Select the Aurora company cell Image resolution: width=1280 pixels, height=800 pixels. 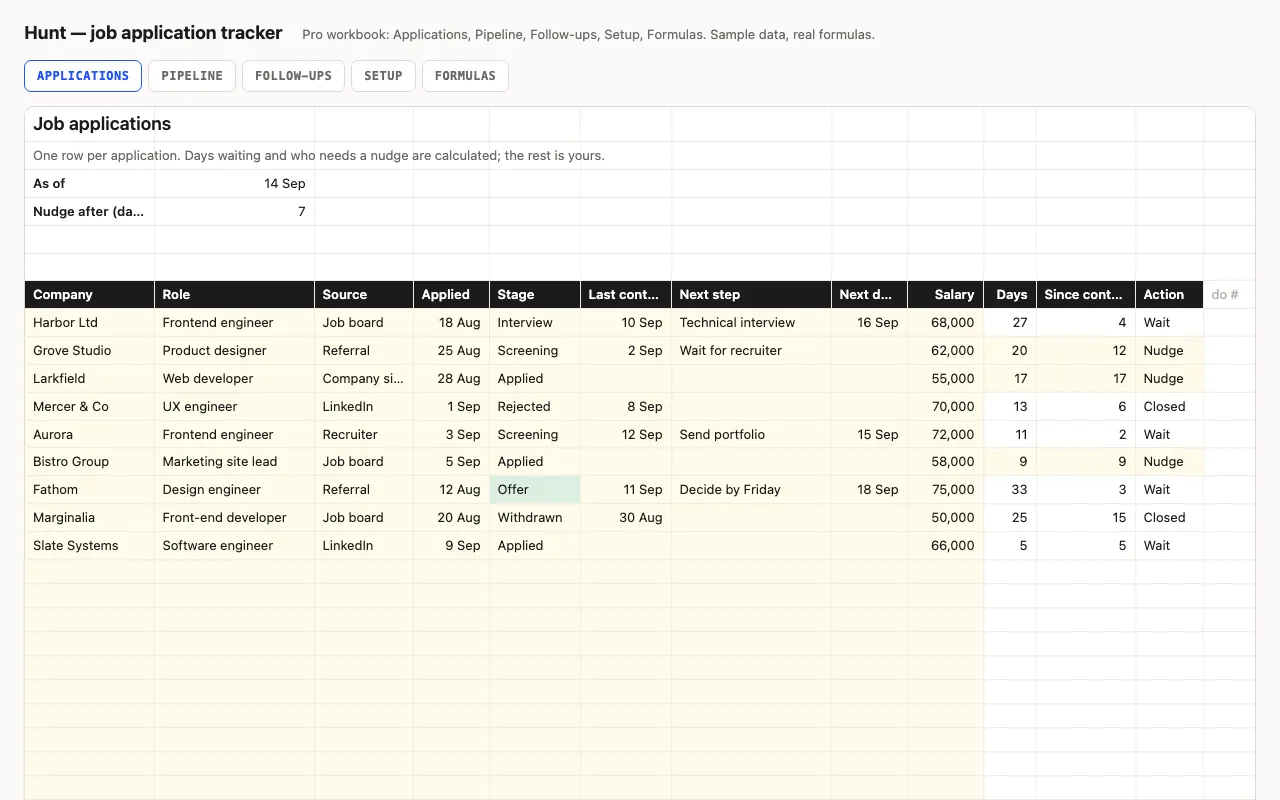(90, 435)
